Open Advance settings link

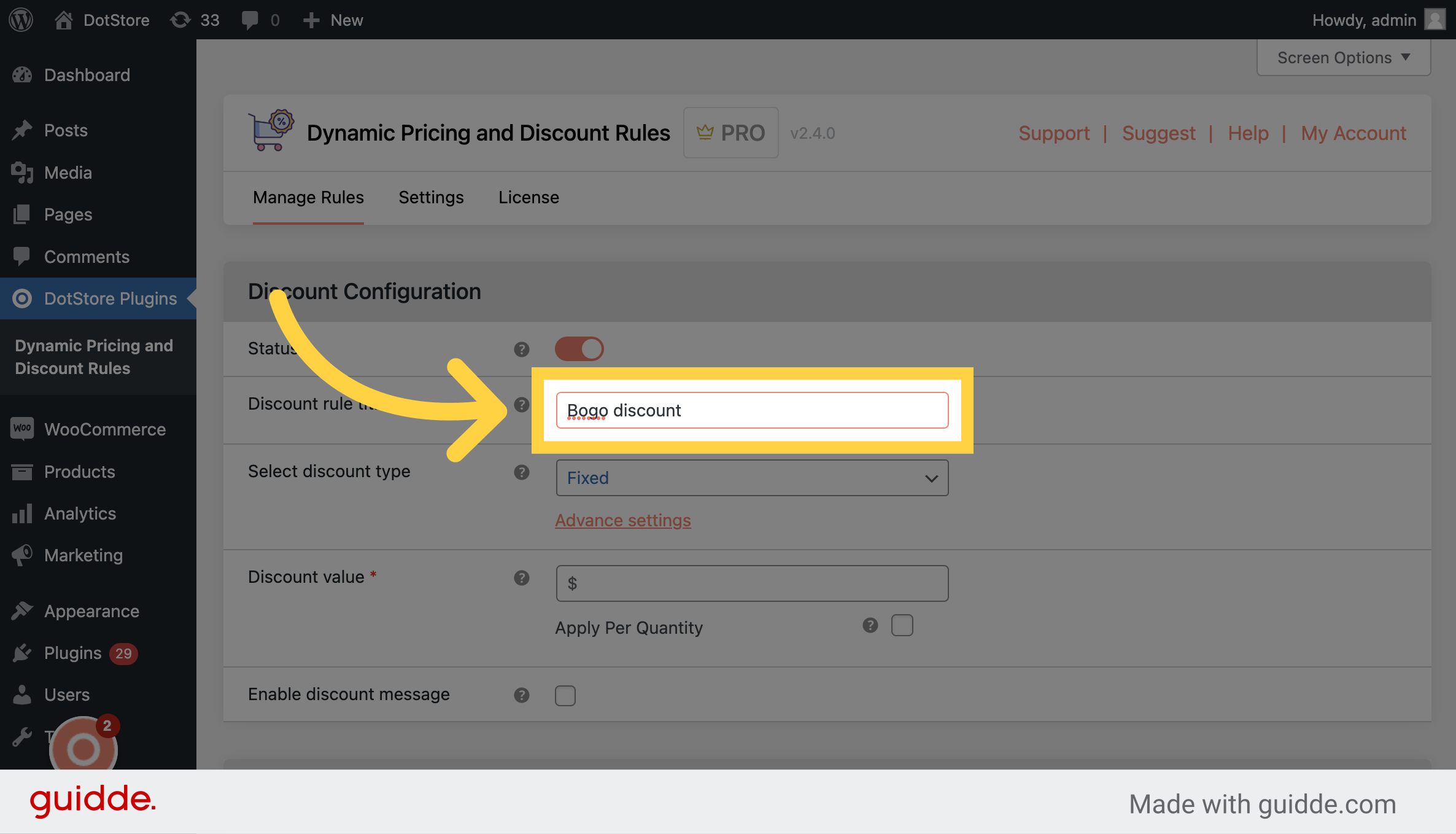[x=623, y=520]
